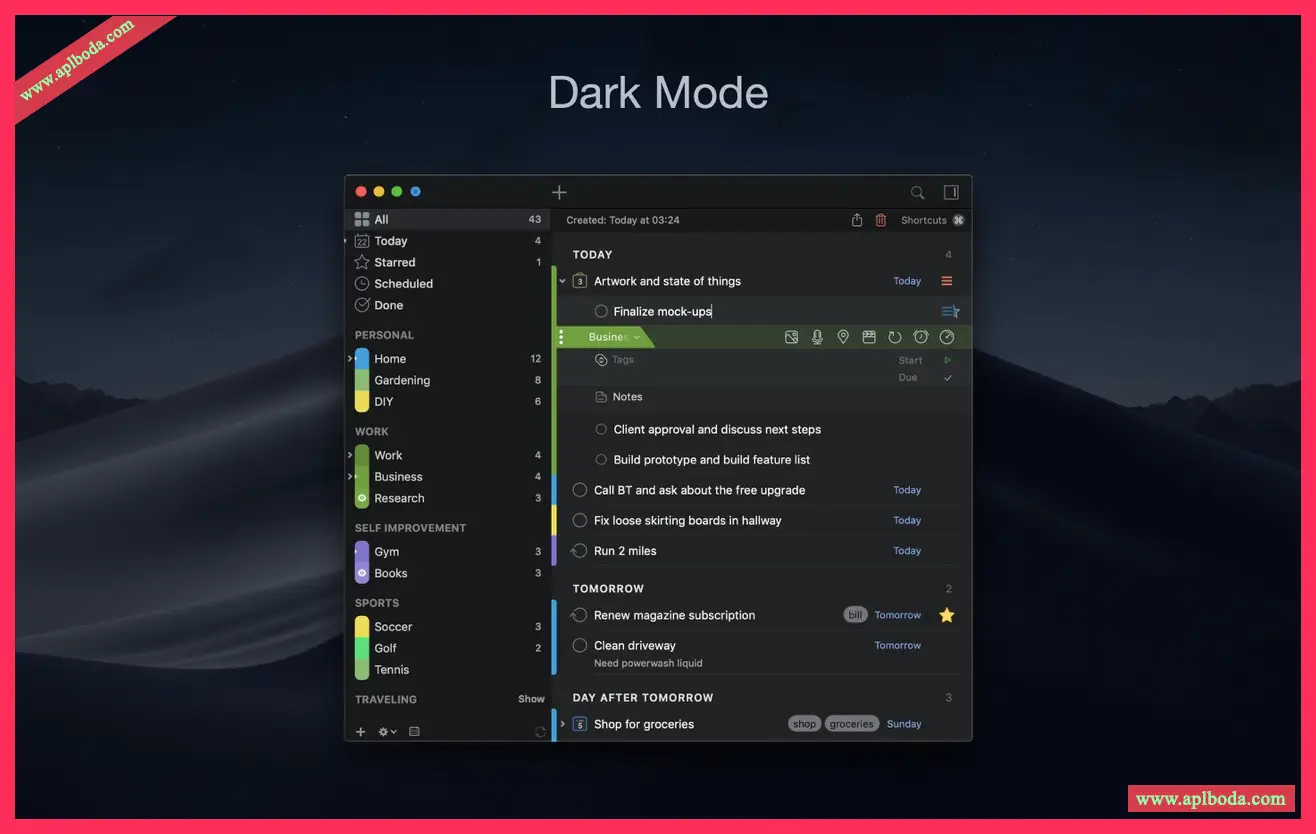Click the groceries tag on Shop for groceries
Image resolution: width=1316 pixels, height=834 pixels.
click(x=852, y=724)
